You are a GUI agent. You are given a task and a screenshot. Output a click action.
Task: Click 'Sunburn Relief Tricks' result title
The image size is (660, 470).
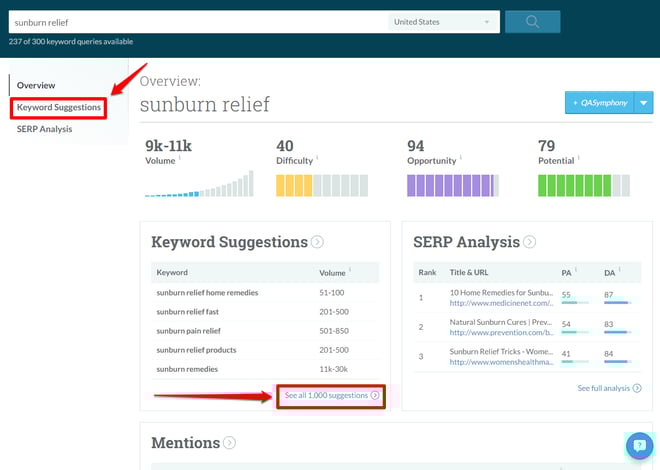[501, 352]
